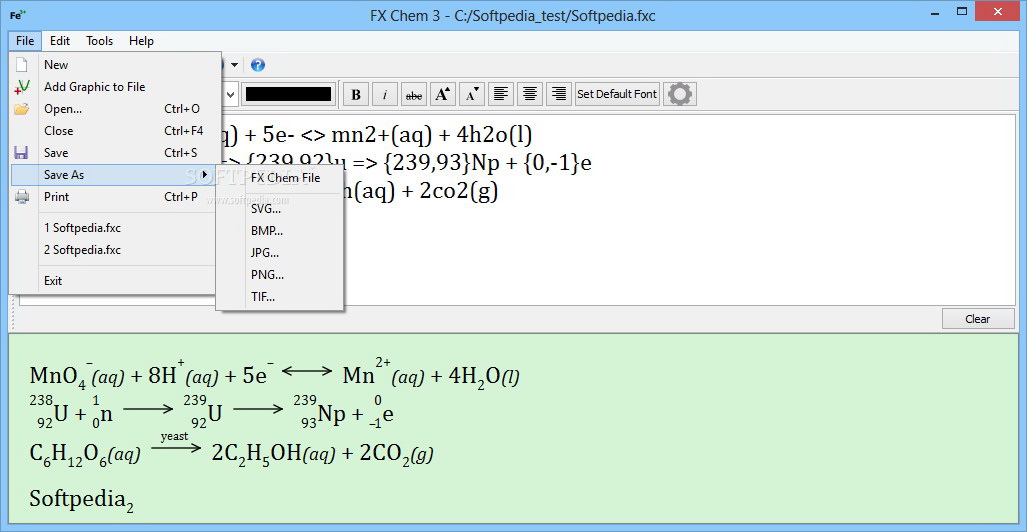
Task: Click the blue help question mark icon
Action: point(258,65)
